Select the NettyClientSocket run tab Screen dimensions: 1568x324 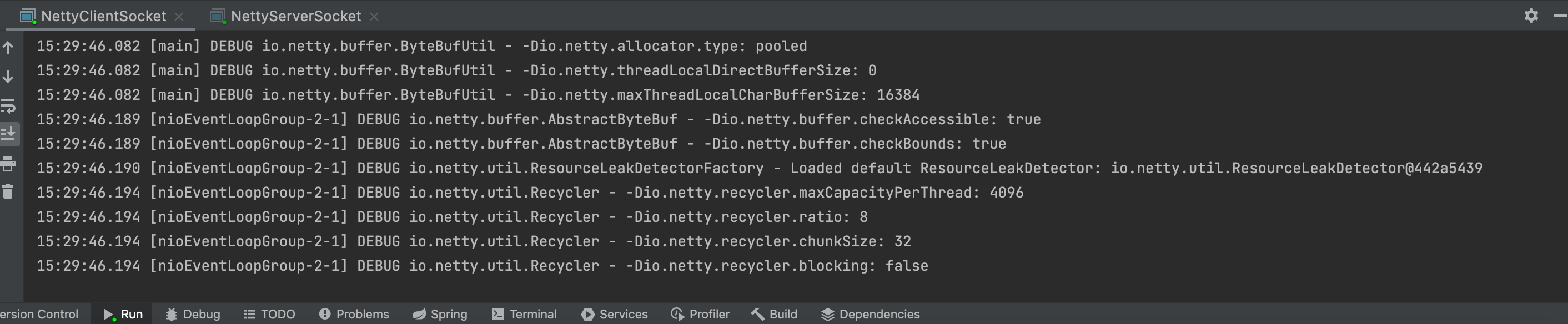[x=103, y=17]
